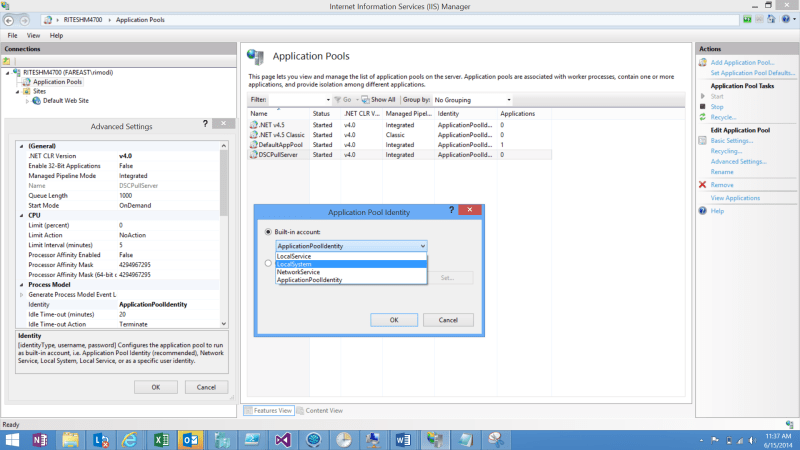Open Visual Studio from the taskbar

[282, 440]
